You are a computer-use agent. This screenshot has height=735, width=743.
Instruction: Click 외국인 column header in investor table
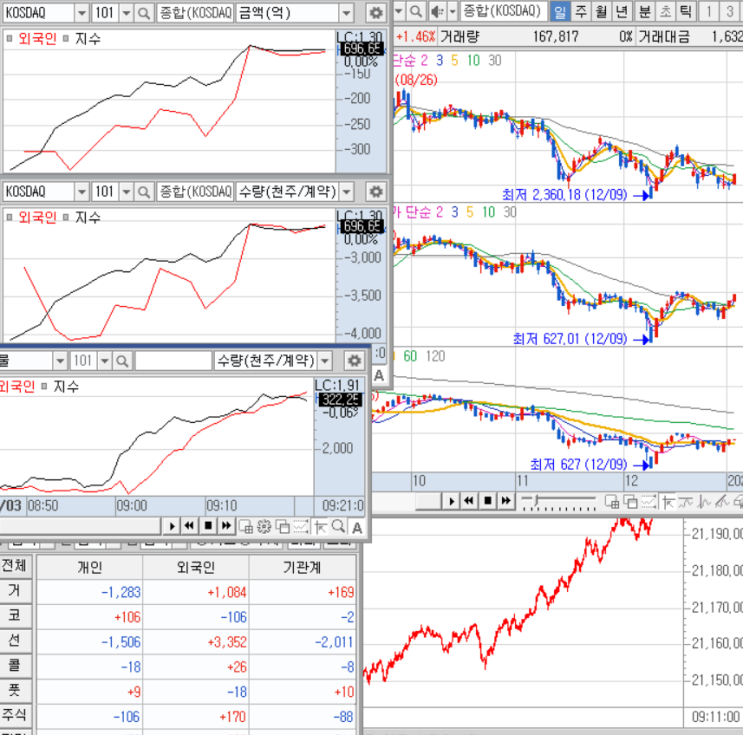pos(196,567)
